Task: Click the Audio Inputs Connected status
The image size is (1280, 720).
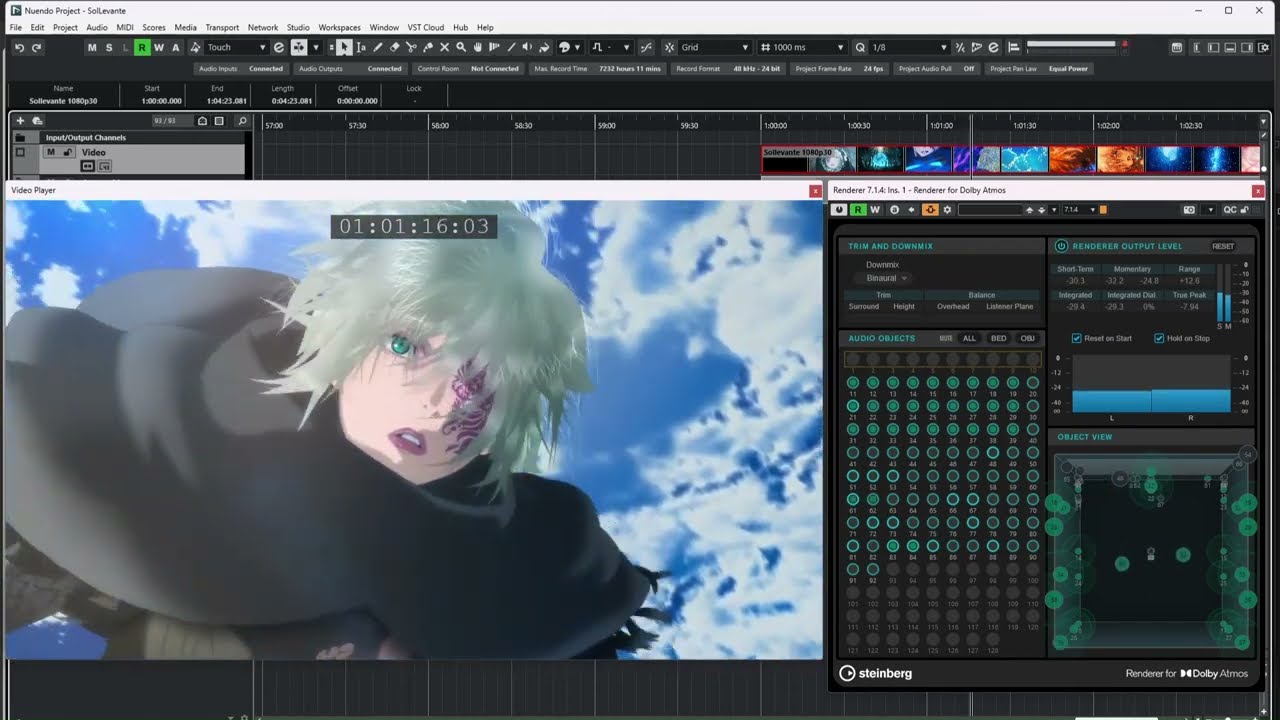Action: point(241,69)
